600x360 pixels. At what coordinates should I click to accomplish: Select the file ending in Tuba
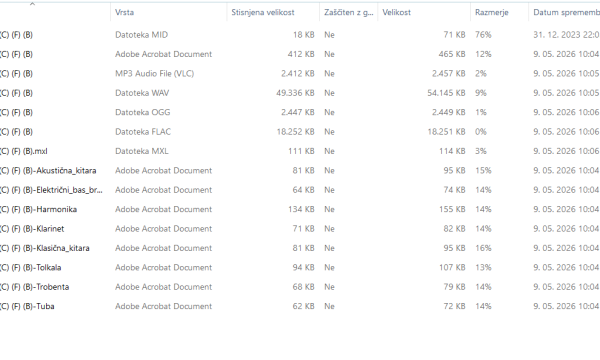pyautogui.click(x=27, y=306)
